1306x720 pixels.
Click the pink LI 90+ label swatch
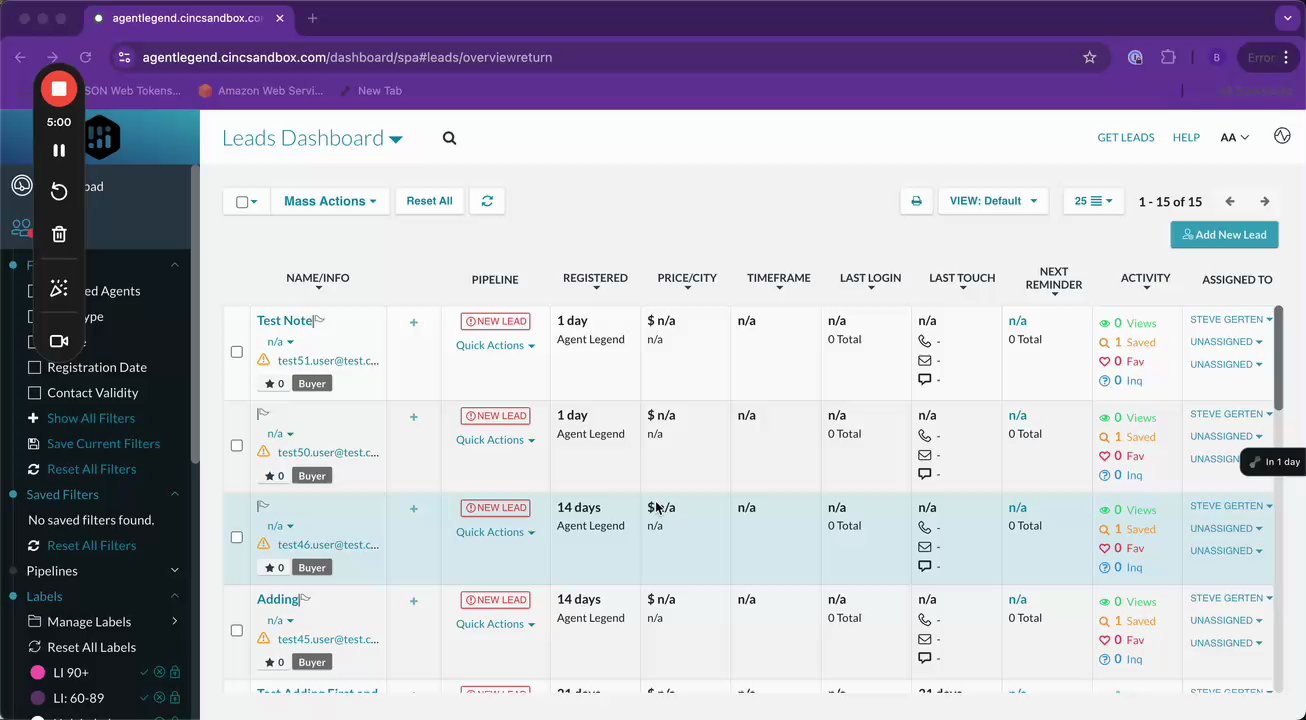coord(38,673)
